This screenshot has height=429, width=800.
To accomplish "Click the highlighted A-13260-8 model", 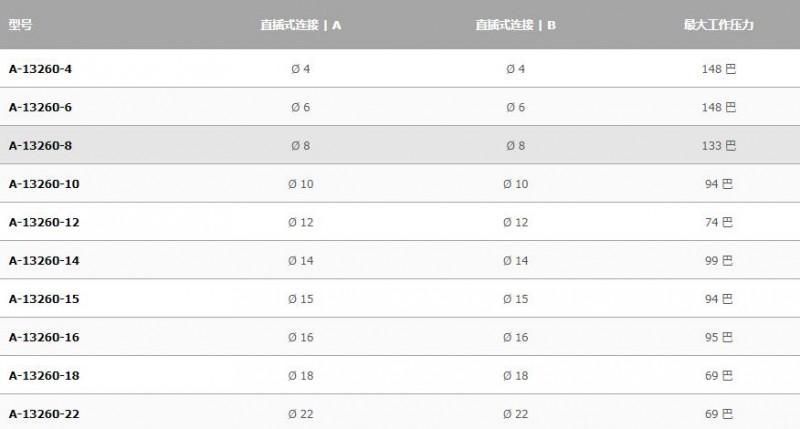I will tap(40, 145).
